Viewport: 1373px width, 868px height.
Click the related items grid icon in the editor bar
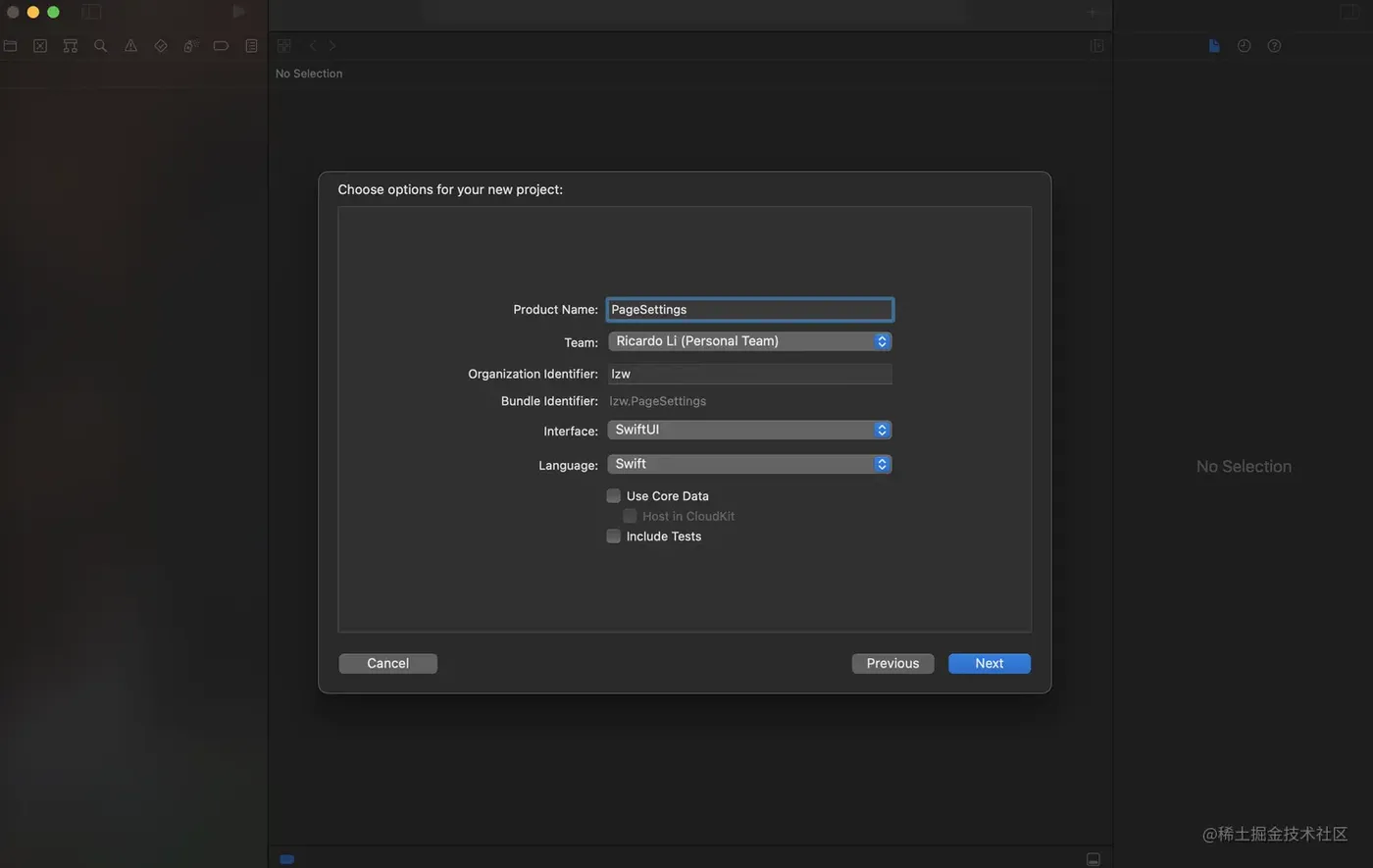[x=284, y=45]
